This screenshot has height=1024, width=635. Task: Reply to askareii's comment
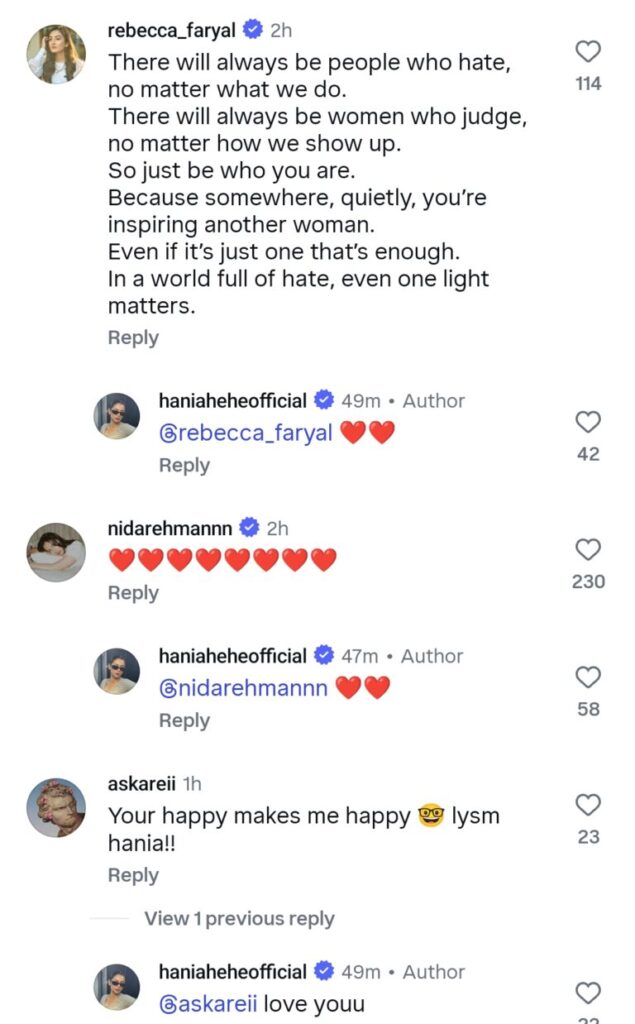click(133, 875)
